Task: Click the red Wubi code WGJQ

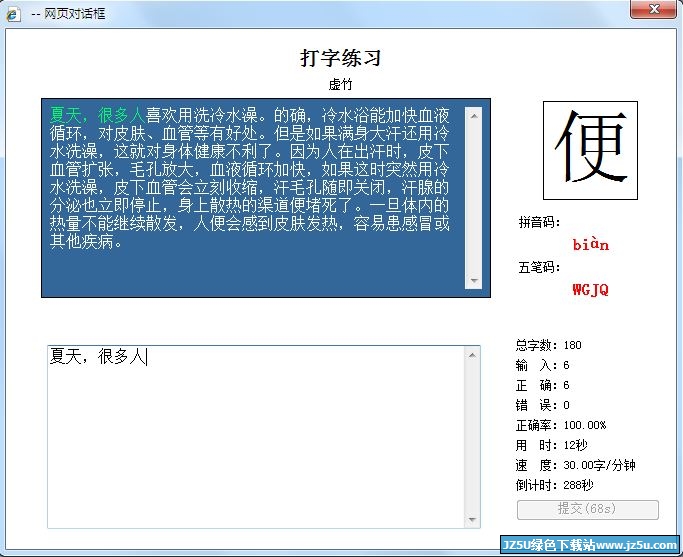Action: [x=590, y=290]
